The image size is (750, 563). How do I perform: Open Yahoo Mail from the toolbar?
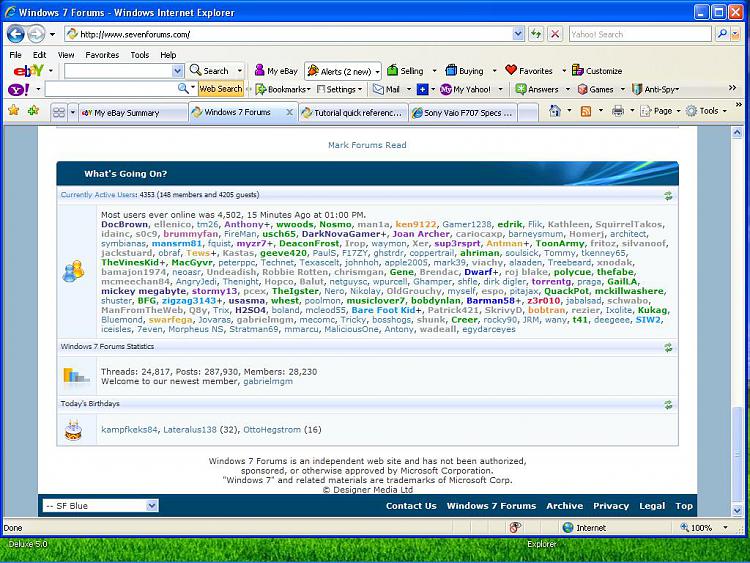coord(386,89)
